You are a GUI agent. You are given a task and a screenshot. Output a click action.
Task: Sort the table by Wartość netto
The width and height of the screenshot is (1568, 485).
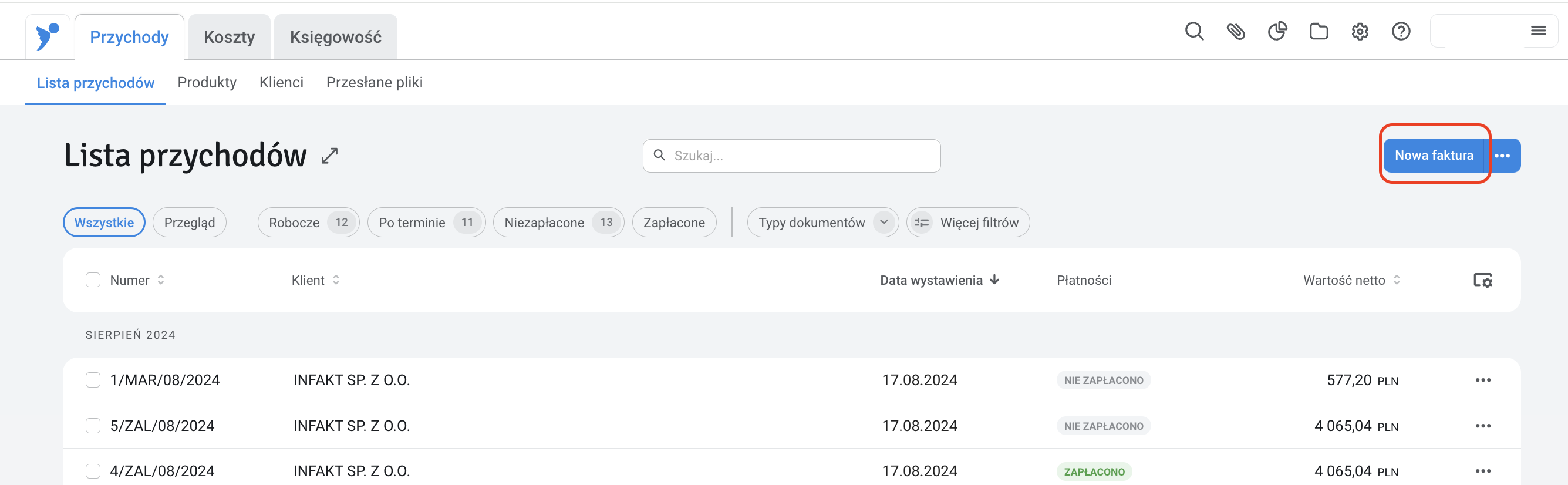[x=1352, y=280]
